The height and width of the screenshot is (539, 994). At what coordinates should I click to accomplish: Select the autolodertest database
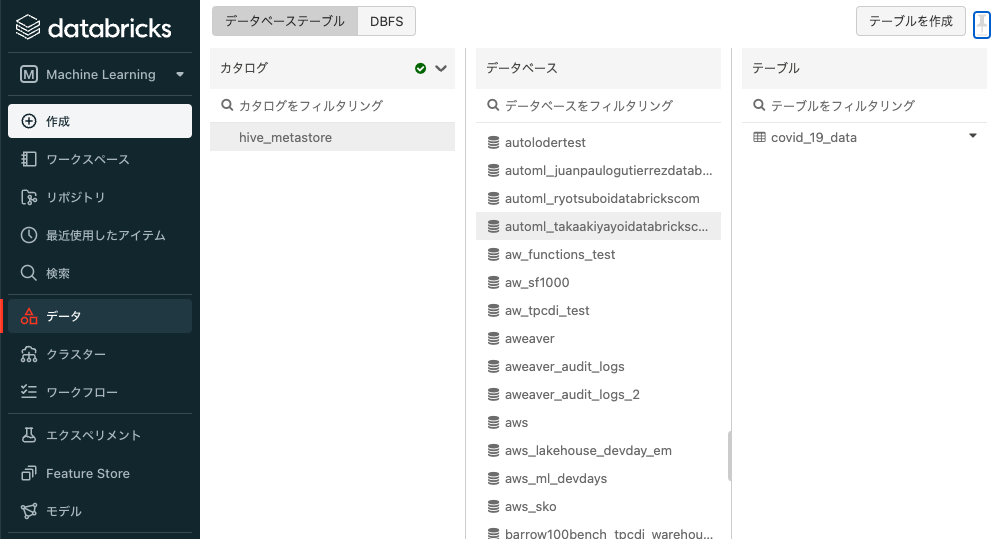(x=598, y=142)
